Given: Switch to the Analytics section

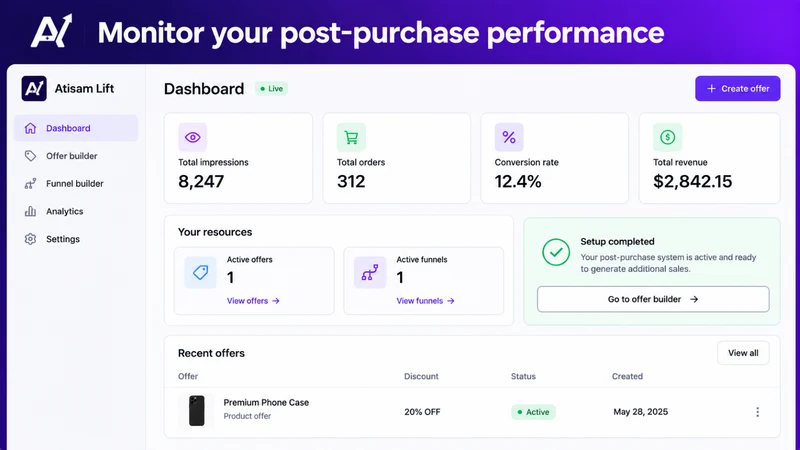Looking at the screenshot, I should pos(76,211).
